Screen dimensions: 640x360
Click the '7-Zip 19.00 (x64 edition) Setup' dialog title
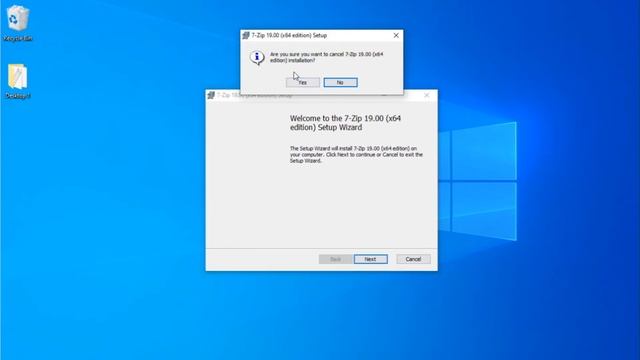289,36
